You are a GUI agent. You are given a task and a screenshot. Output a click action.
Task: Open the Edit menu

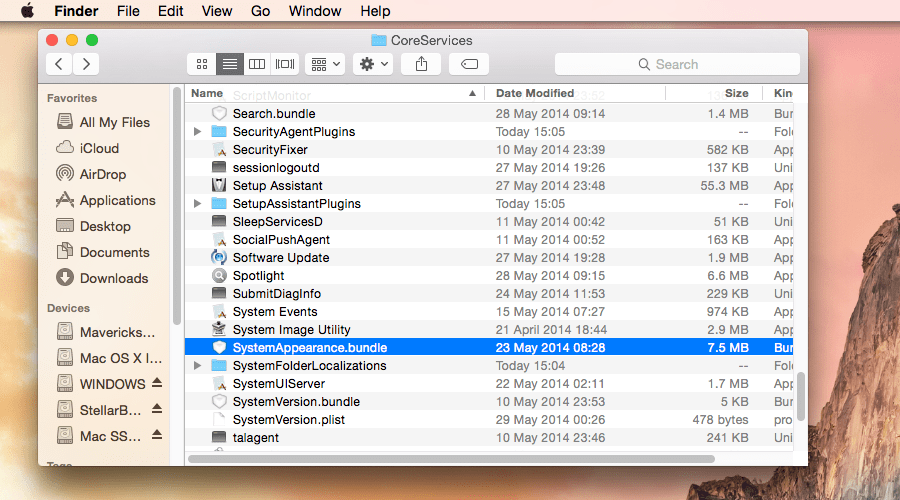click(170, 11)
